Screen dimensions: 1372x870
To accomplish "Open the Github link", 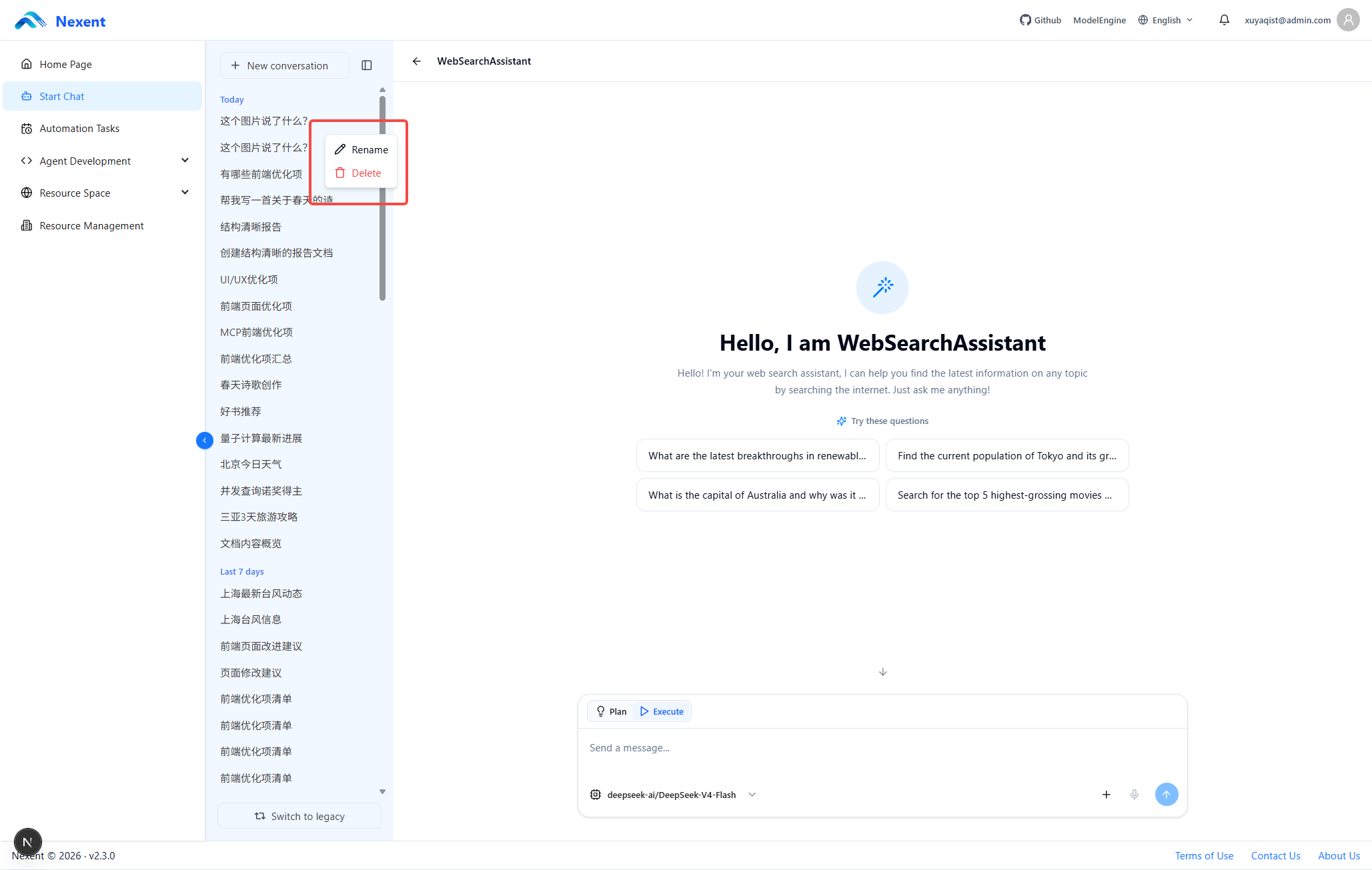I will tap(1041, 20).
